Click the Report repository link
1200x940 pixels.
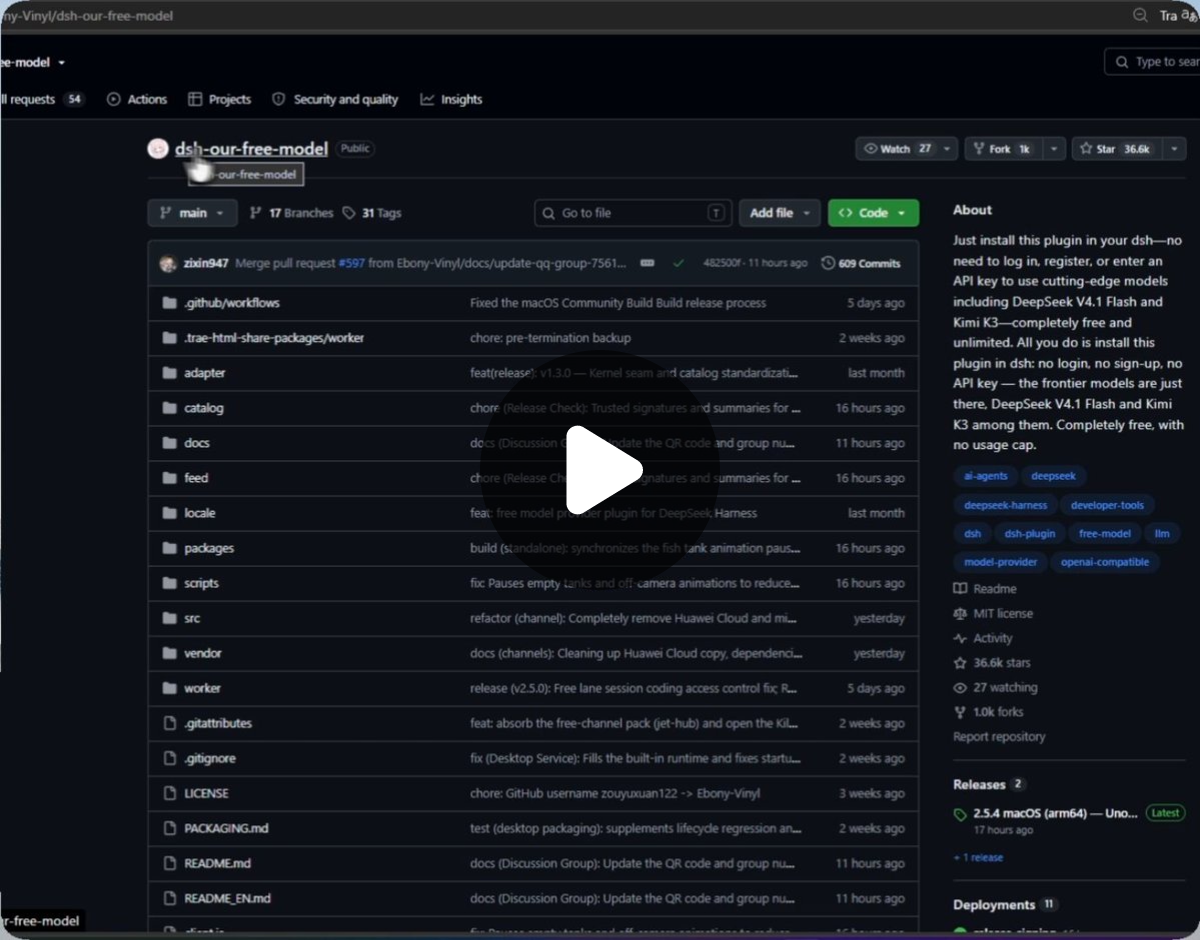tap(999, 736)
